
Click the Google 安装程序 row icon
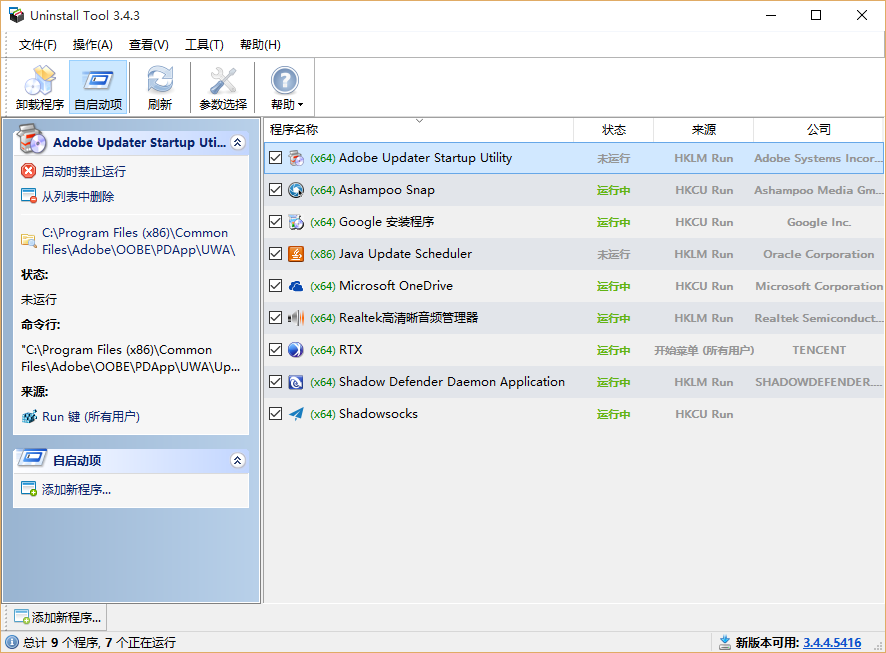tap(296, 222)
